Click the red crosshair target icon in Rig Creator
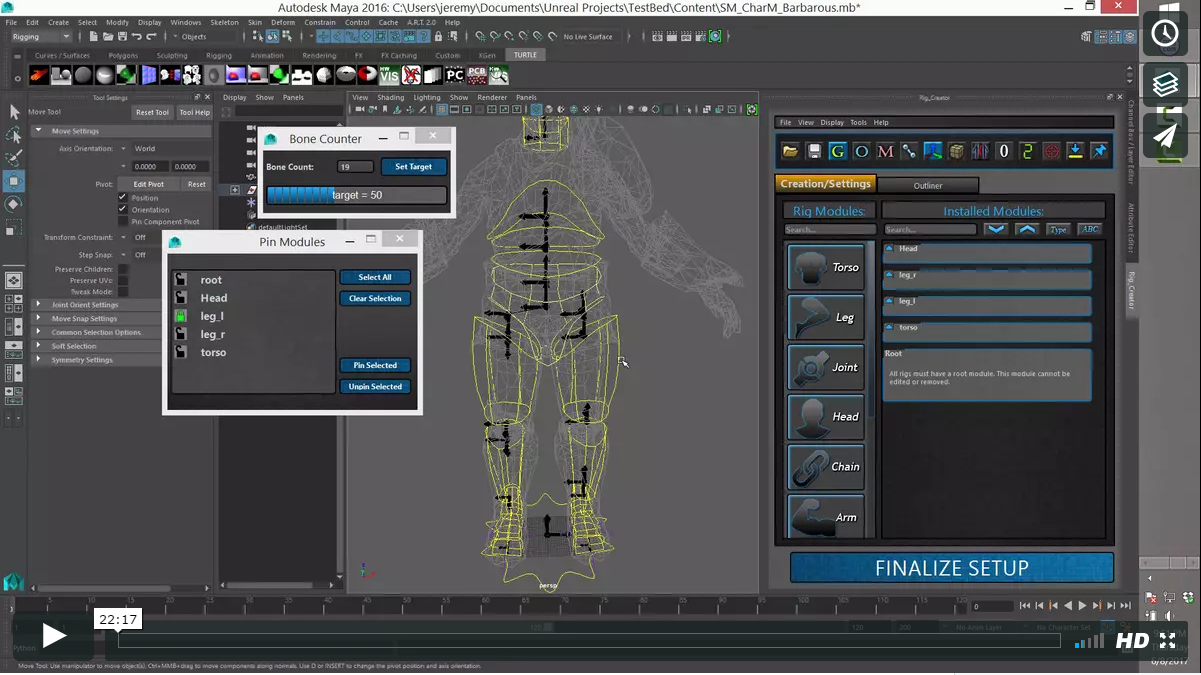This screenshot has height=675, width=1201. click(x=1051, y=151)
